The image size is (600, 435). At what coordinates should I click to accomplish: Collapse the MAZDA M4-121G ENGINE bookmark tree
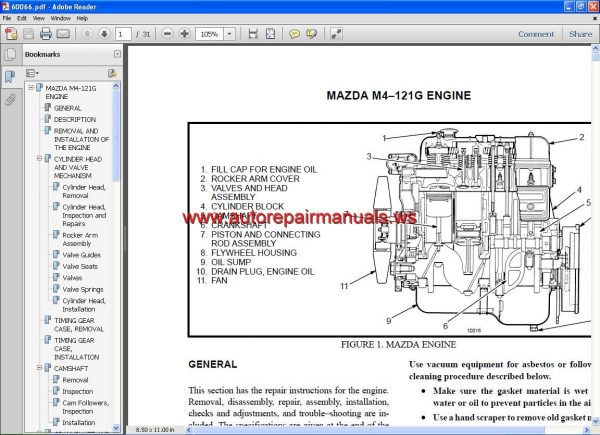point(31,88)
